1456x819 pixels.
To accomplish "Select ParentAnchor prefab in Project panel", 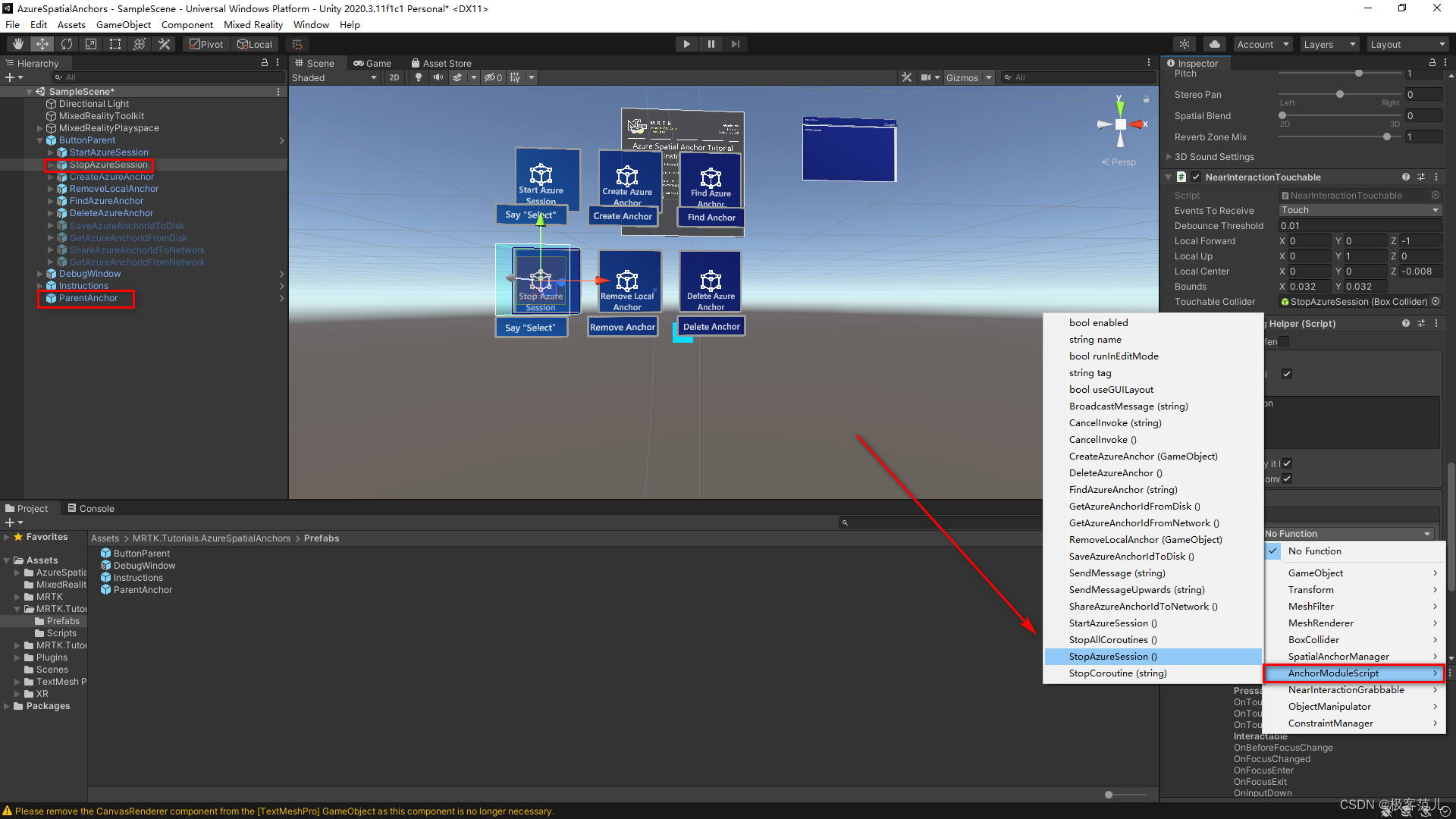I will click(x=143, y=590).
